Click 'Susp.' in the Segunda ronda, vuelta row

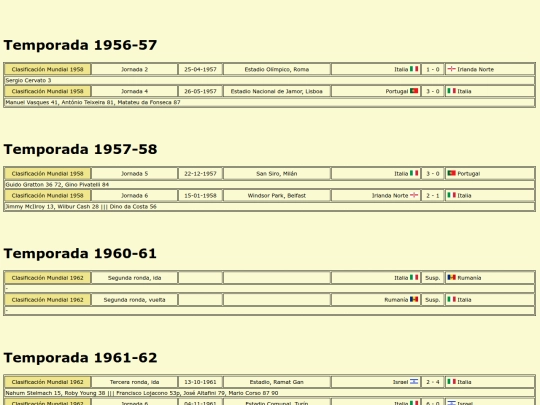[433, 300]
